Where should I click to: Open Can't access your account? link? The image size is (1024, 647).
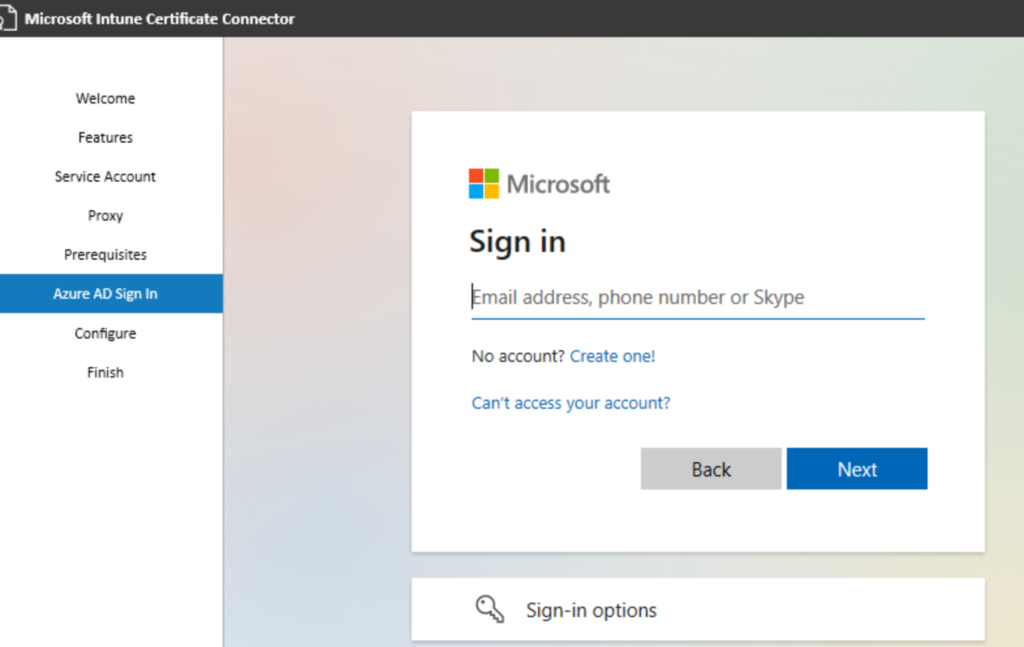click(x=571, y=403)
